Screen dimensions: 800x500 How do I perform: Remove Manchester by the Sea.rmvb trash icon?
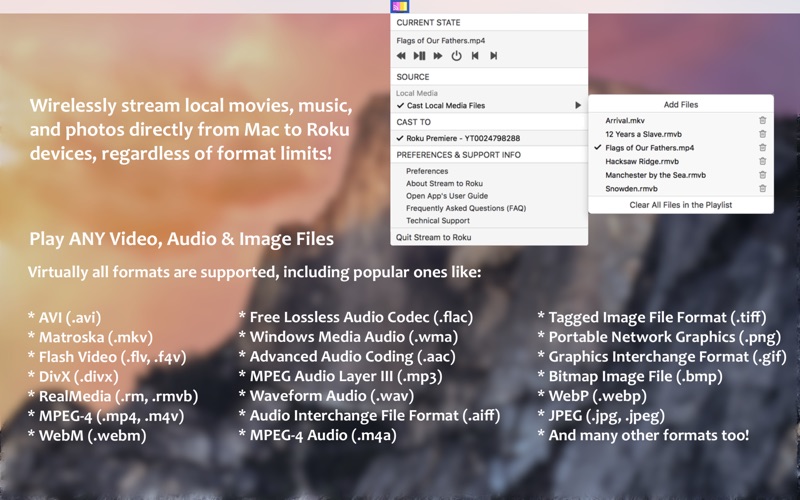[x=762, y=175]
